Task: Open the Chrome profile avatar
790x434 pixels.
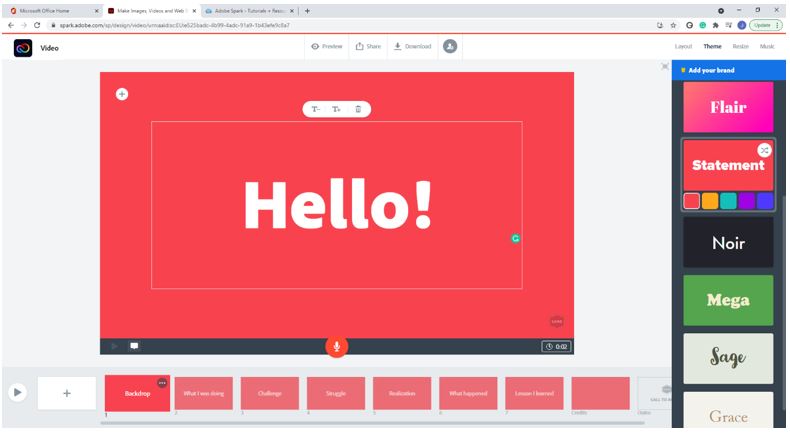Action: point(742,25)
